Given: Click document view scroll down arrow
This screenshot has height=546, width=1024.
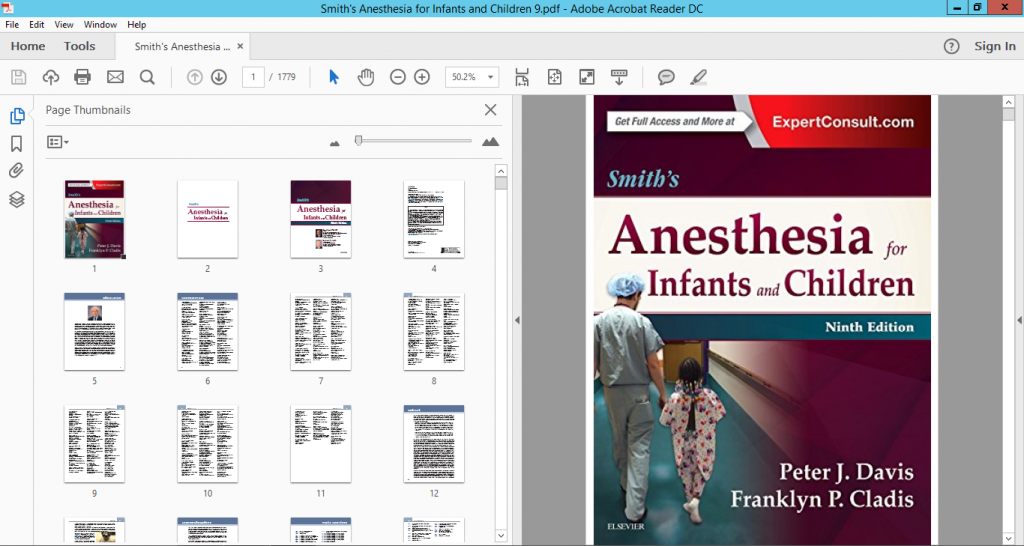Looking at the screenshot, I should coord(1008,538).
